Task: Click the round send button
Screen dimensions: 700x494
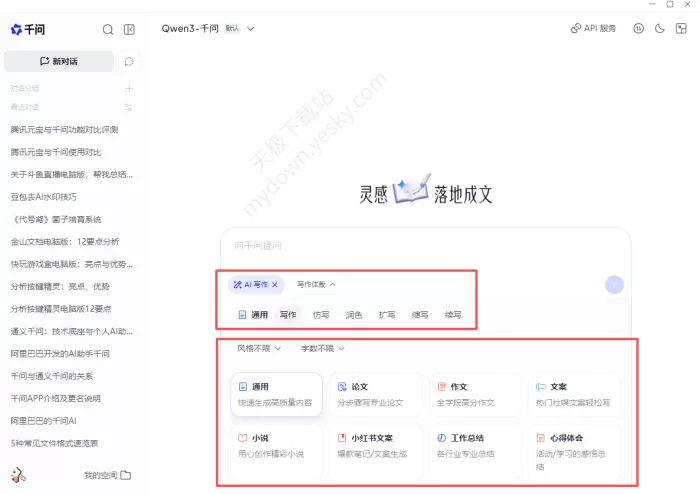Action: 614,284
